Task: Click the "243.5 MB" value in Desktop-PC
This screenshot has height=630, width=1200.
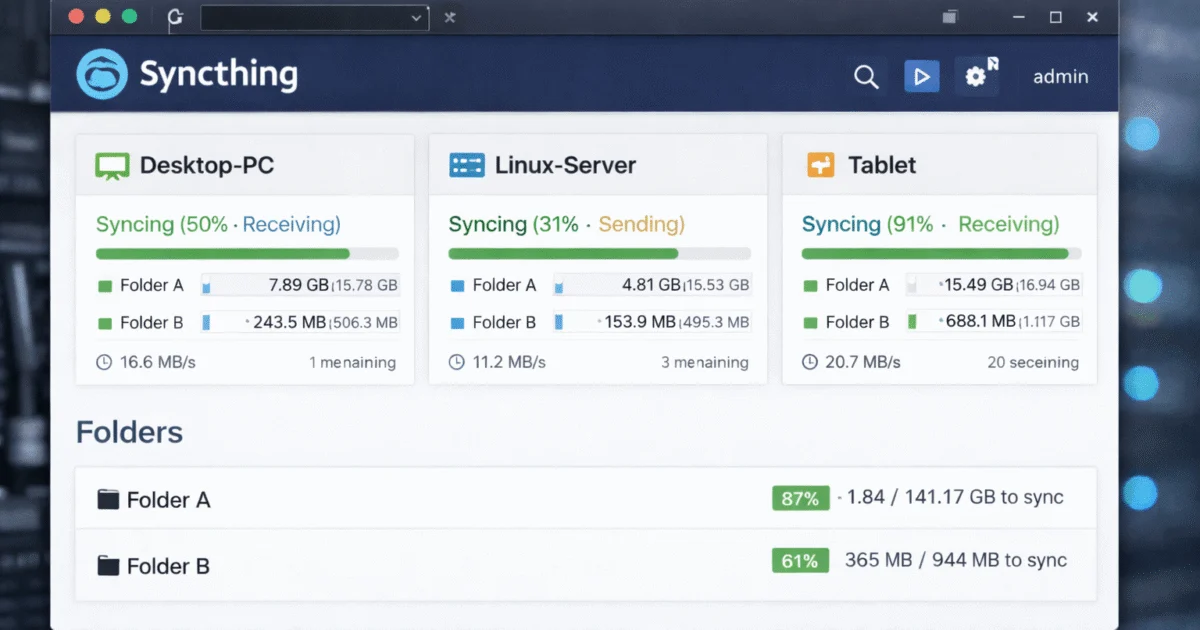Action: click(x=290, y=322)
